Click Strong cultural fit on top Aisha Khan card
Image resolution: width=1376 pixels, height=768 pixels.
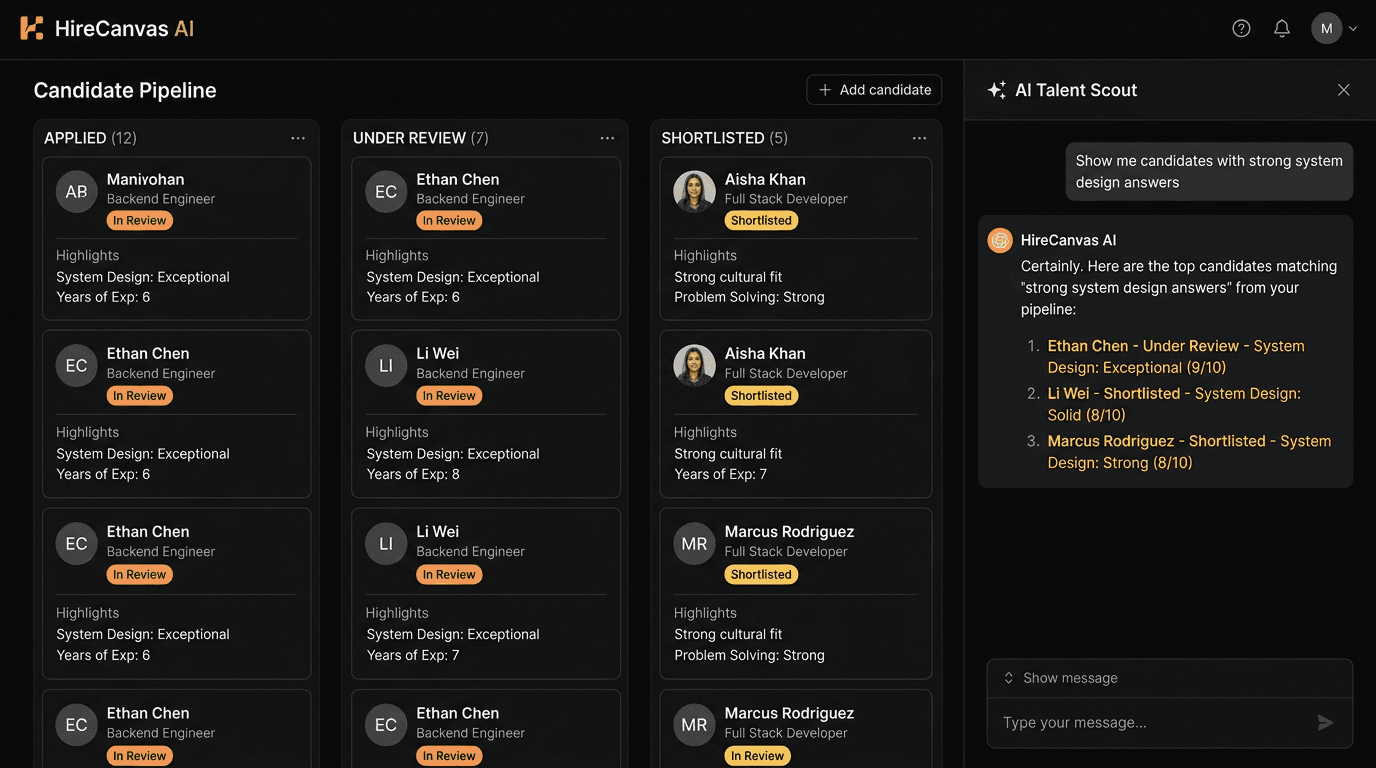(x=728, y=277)
